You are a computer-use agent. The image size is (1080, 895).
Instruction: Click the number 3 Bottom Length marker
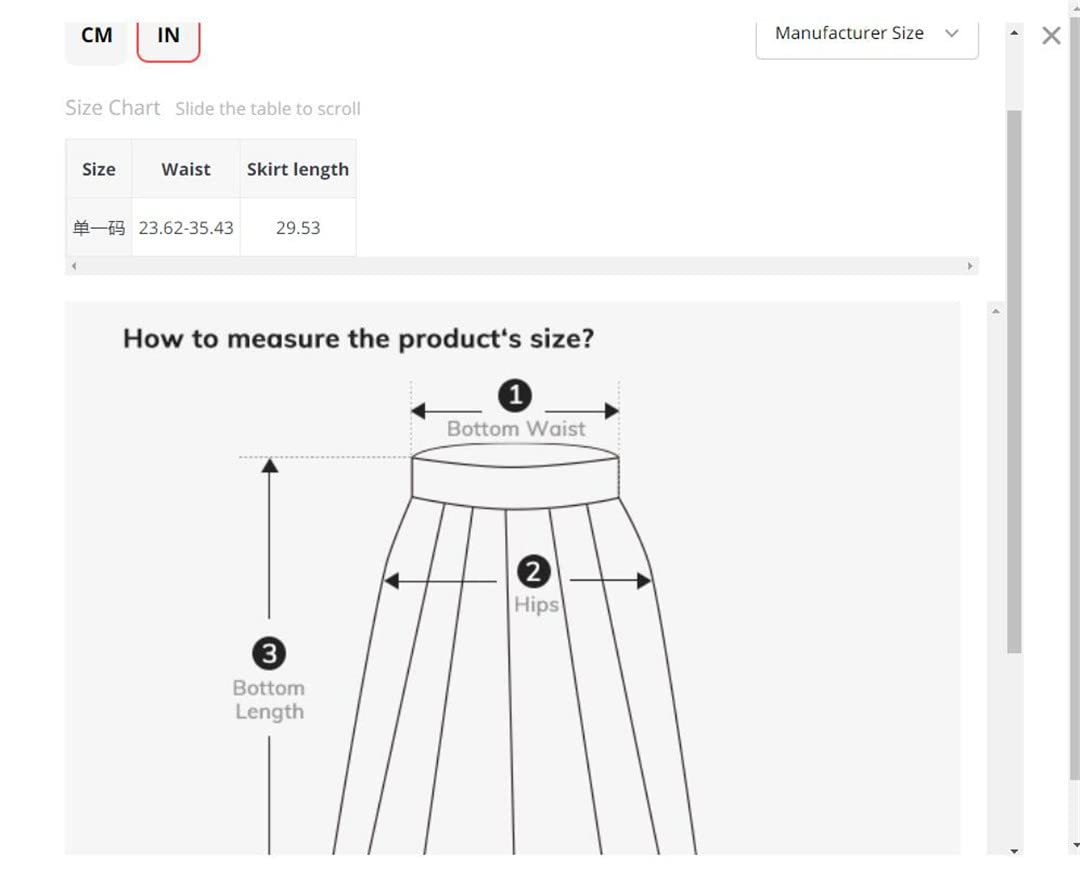pos(269,653)
